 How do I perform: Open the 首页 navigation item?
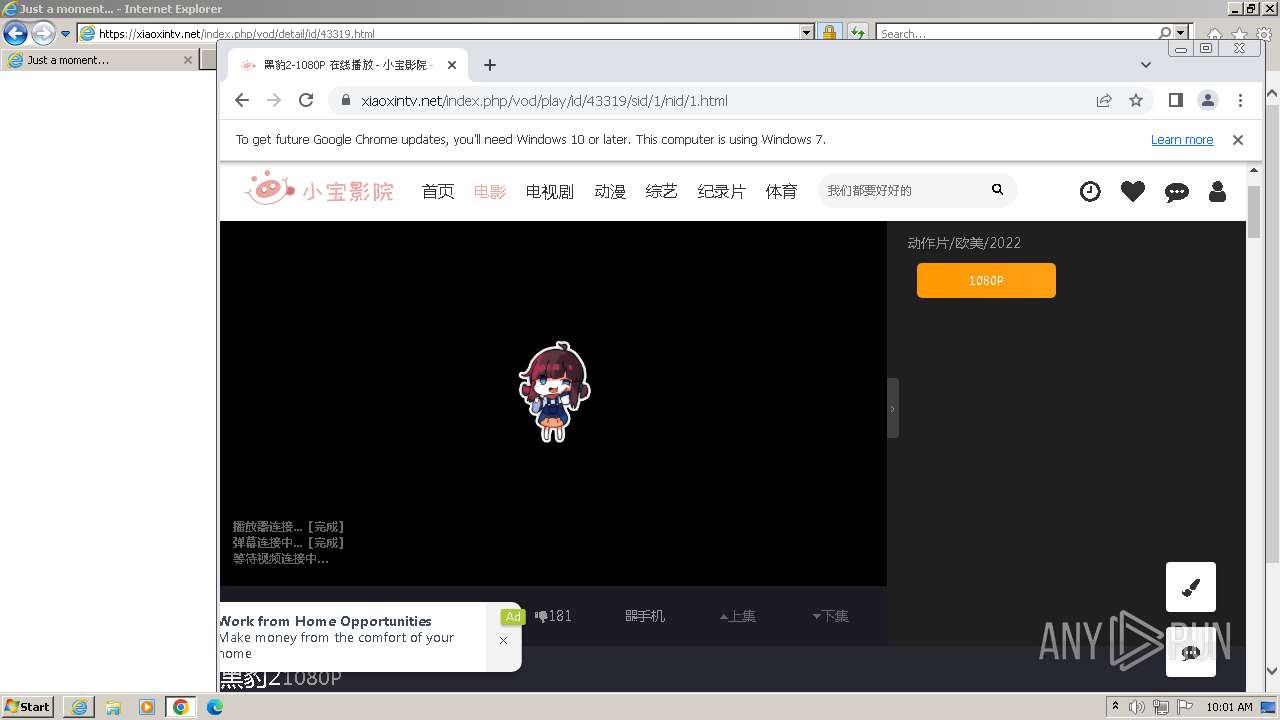click(438, 191)
